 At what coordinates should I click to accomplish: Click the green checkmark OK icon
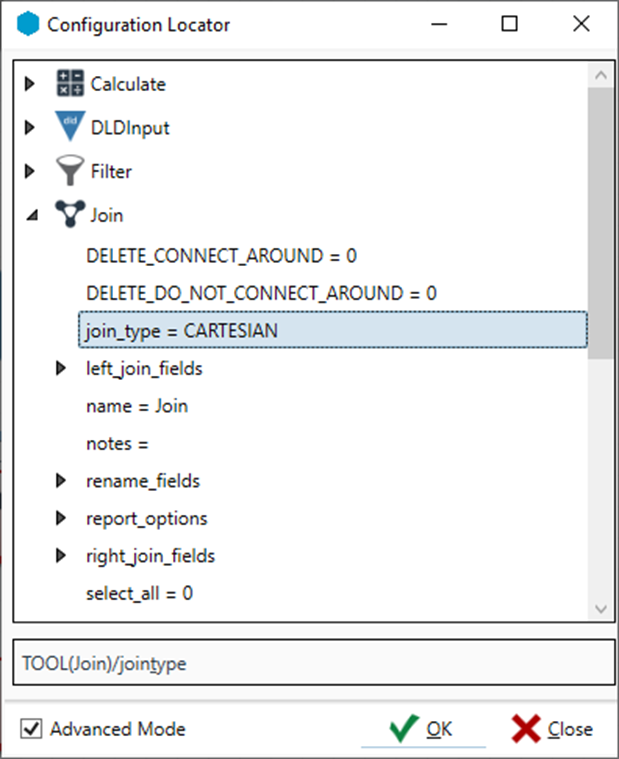click(x=403, y=729)
